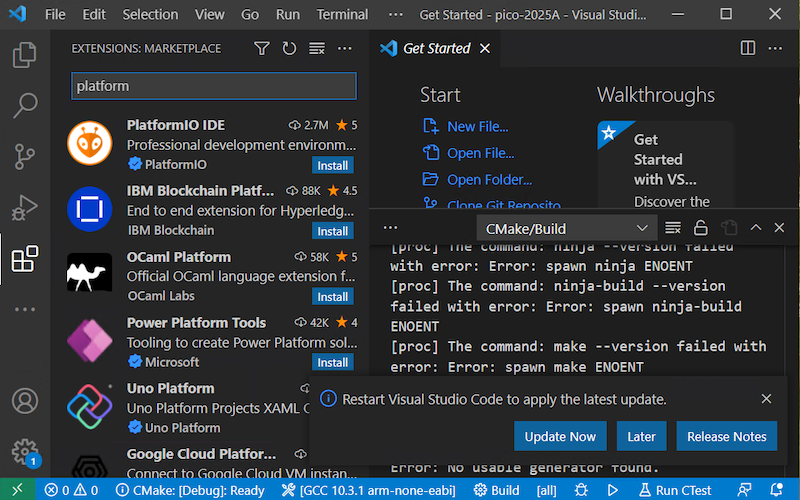The height and width of the screenshot is (500, 800).
Task: Open remote window indicator in status bar
Action: pyautogui.click(x=17, y=490)
